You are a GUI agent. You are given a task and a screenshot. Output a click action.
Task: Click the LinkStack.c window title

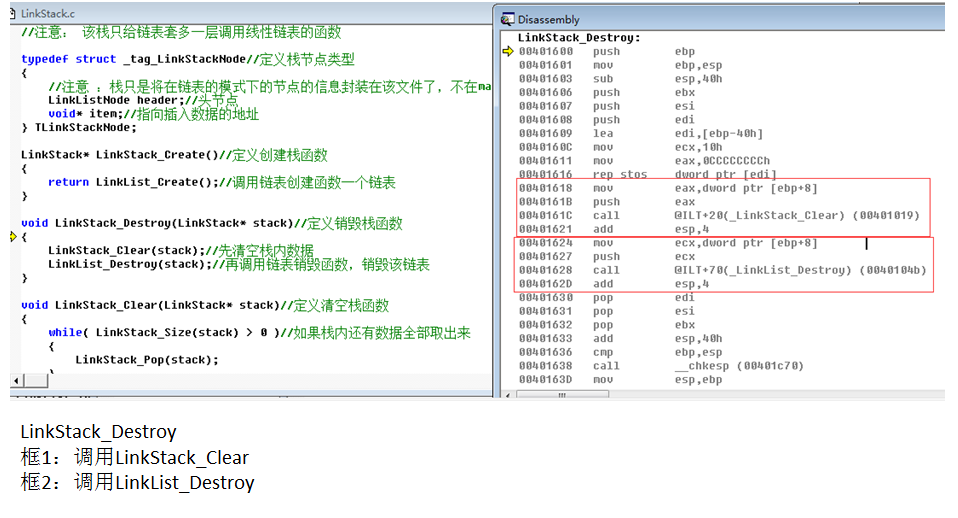click(48, 13)
